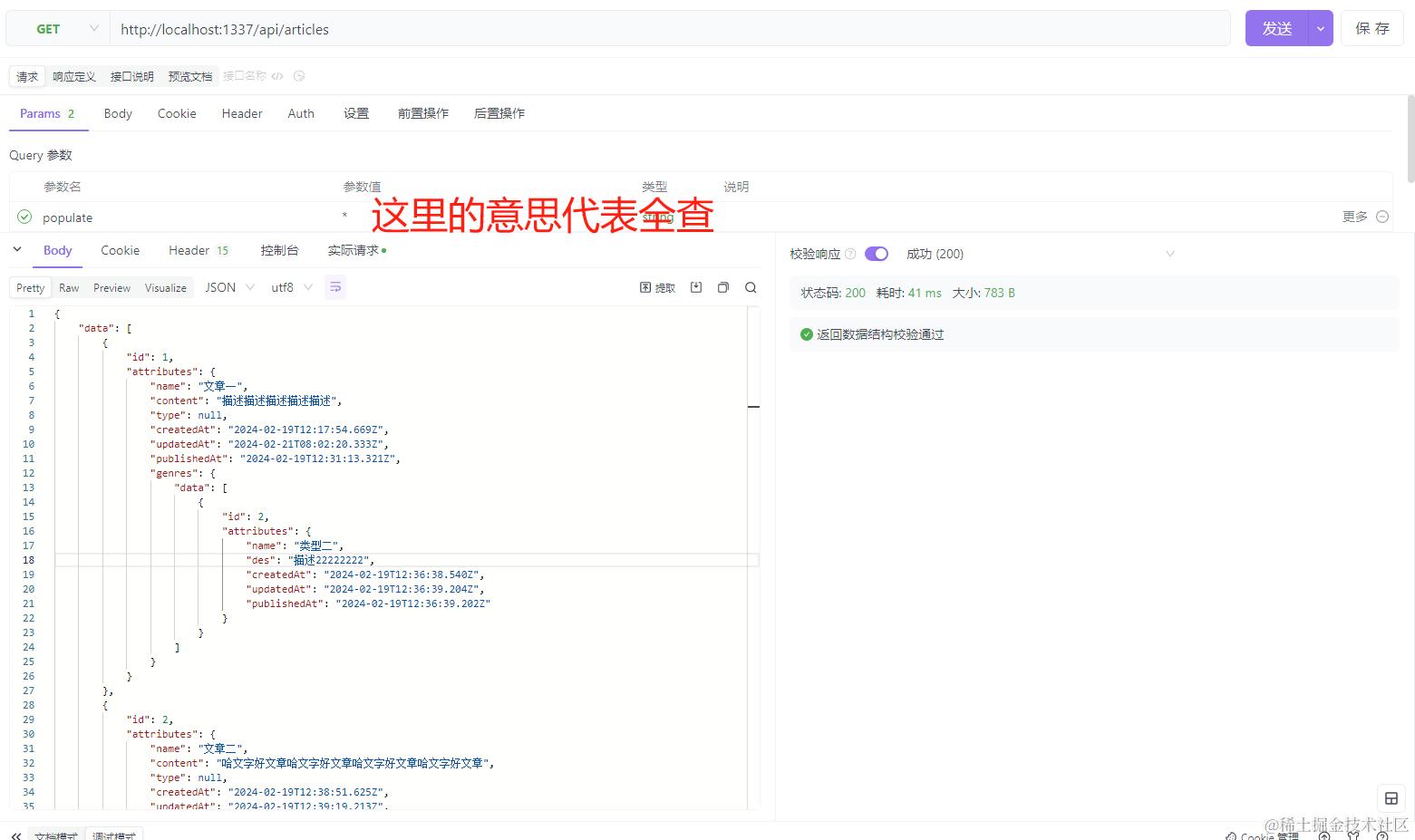
Task: Open the 实际请求 actual request tab
Action: [x=357, y=250]
